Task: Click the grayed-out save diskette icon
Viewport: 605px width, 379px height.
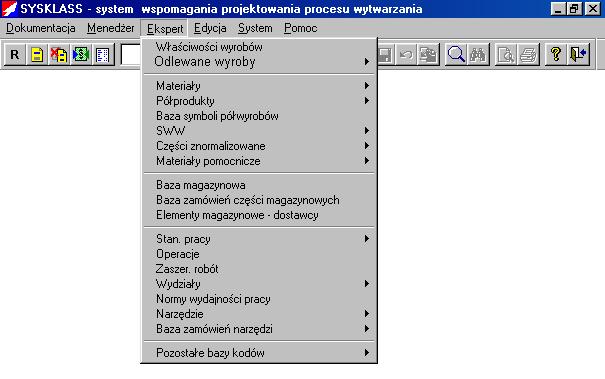Action: click(x=384, y=55)
